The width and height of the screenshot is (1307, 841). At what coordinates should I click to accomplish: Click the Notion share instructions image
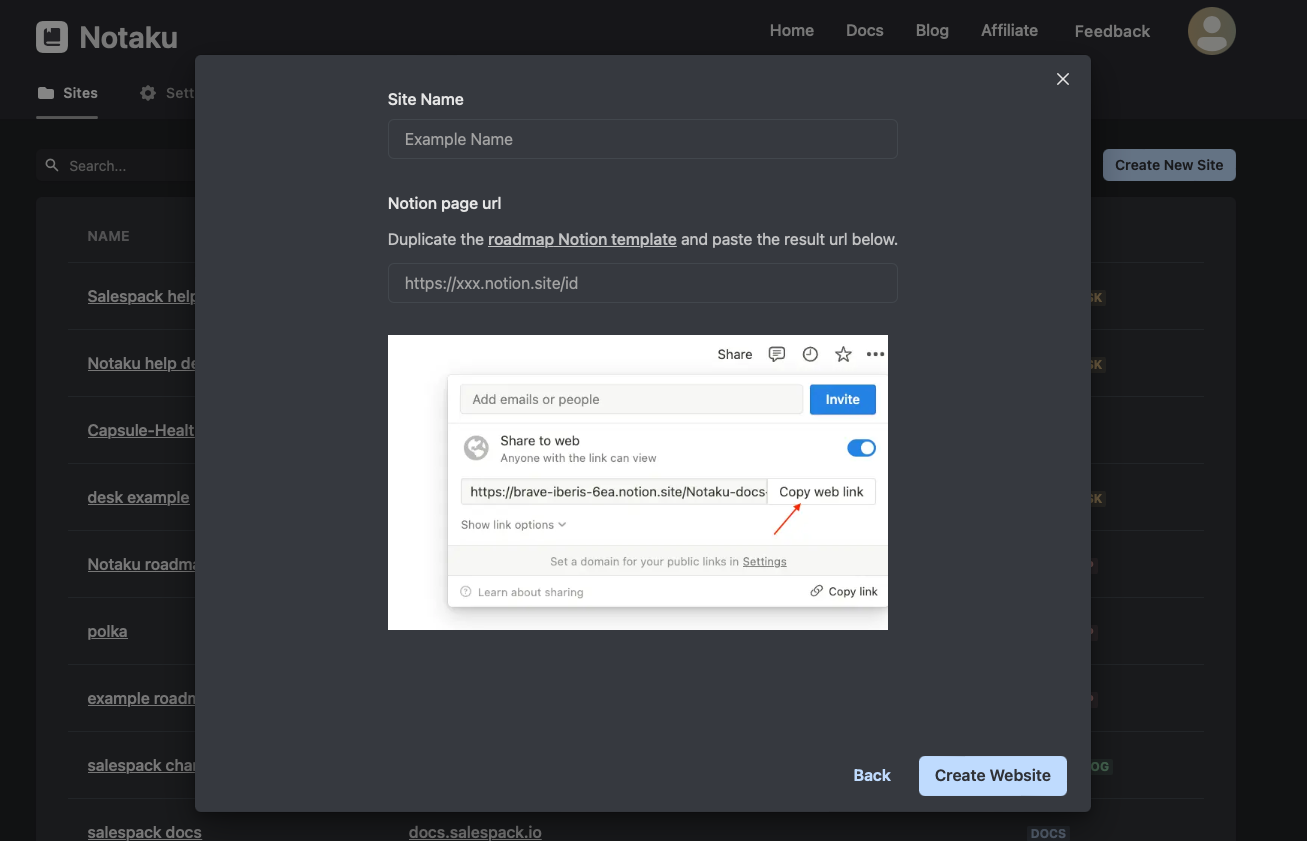coord(638,482)
